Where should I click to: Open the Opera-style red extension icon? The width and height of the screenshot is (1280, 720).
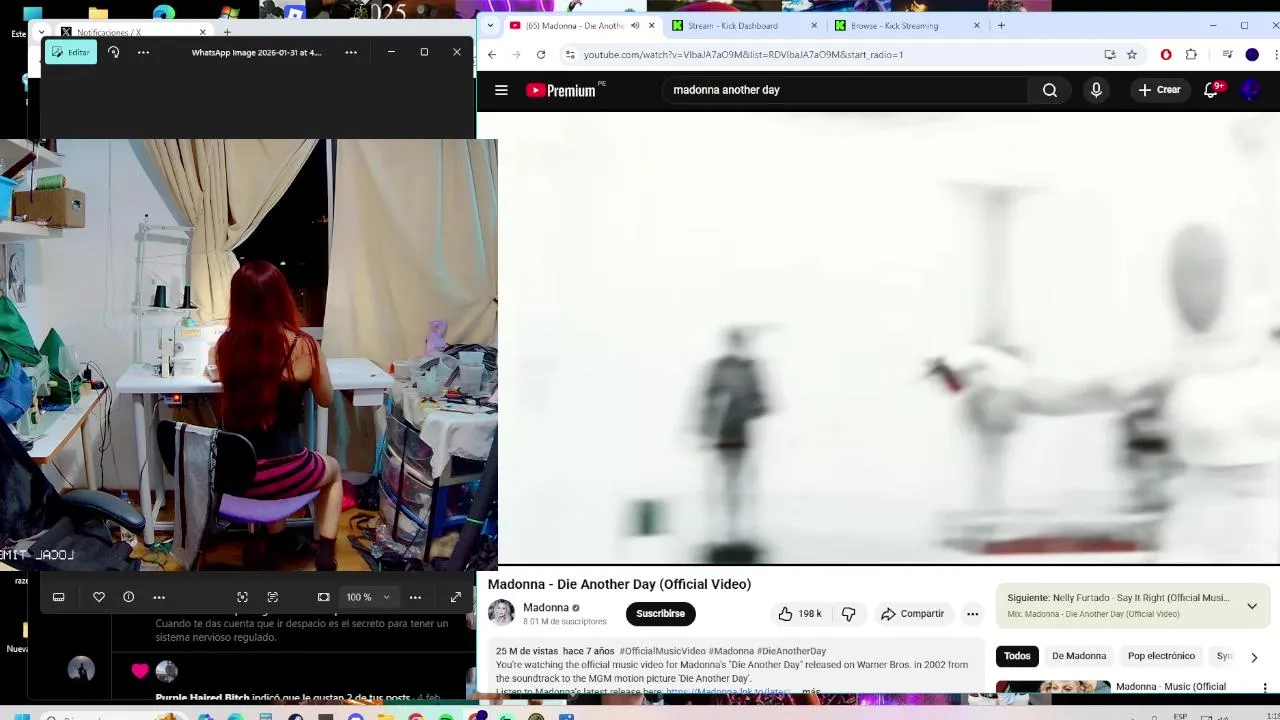pos(1166,55)
